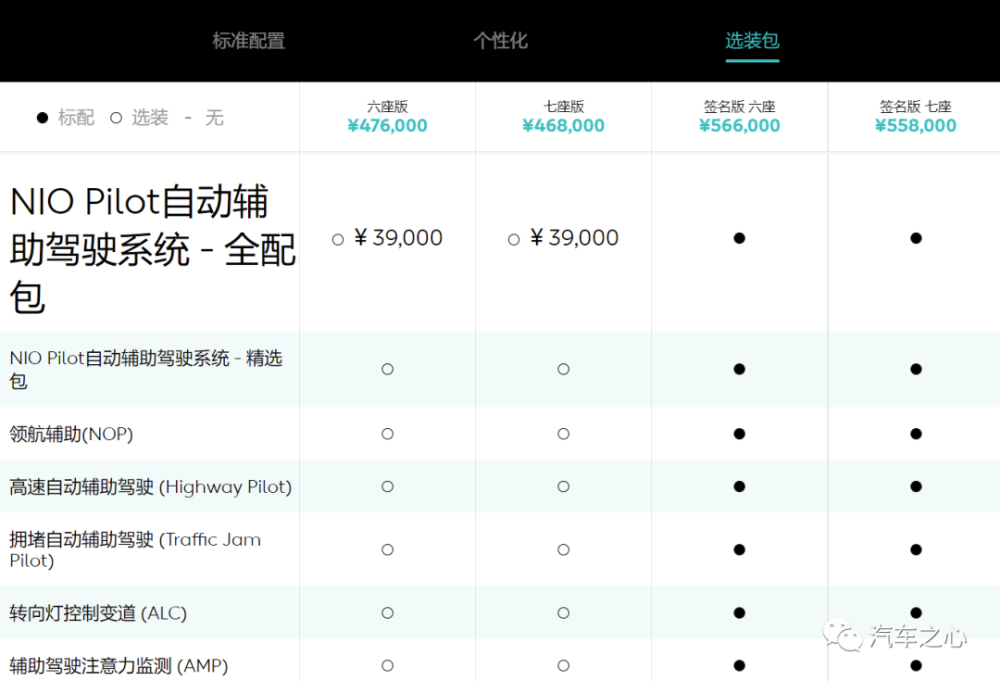Click AMP standard dot for 签名版 六座
The height and width of the screenshot is (681, 1000).
point(739,666)
